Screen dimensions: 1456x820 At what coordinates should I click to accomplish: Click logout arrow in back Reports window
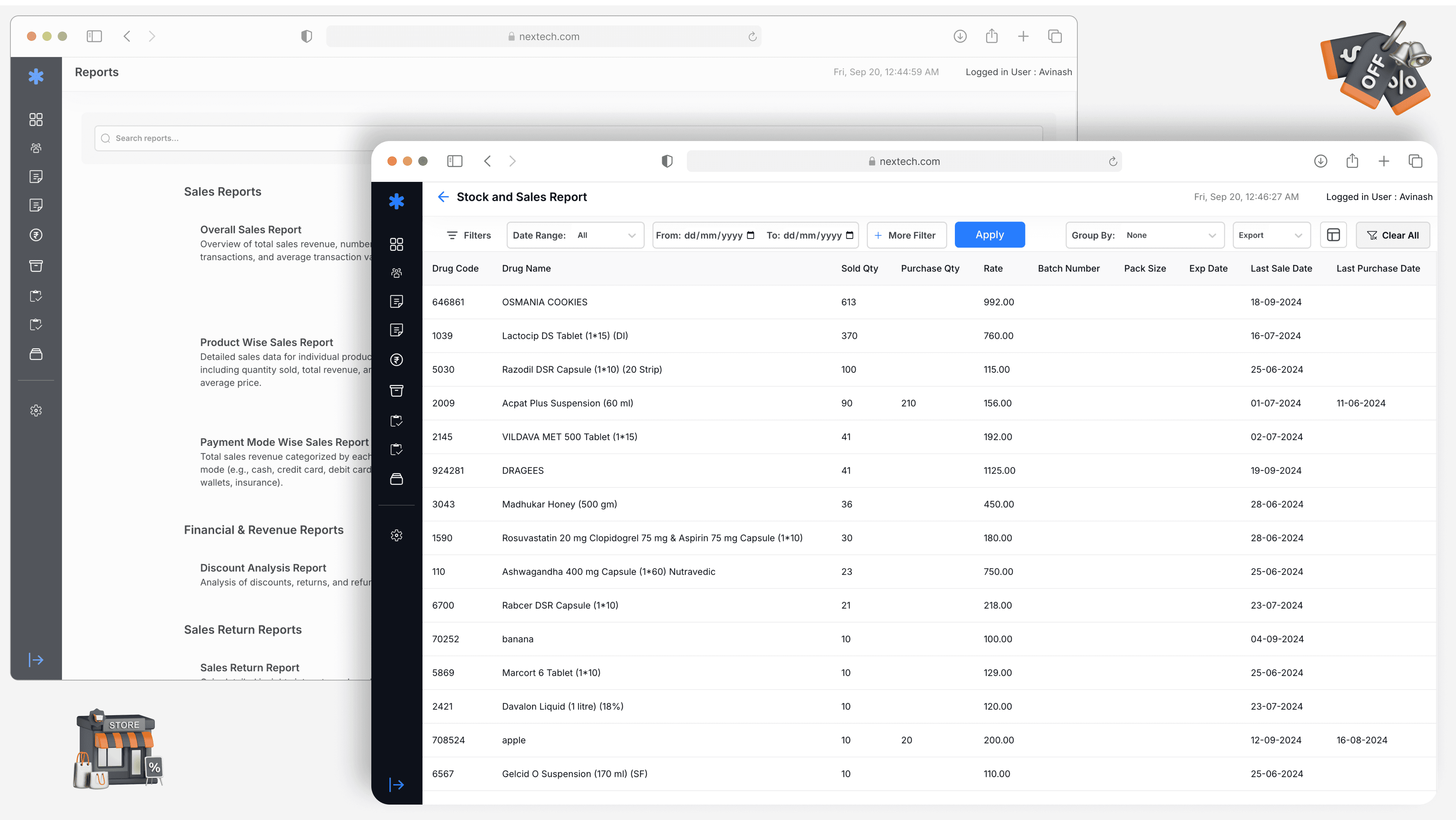[35, 659]
